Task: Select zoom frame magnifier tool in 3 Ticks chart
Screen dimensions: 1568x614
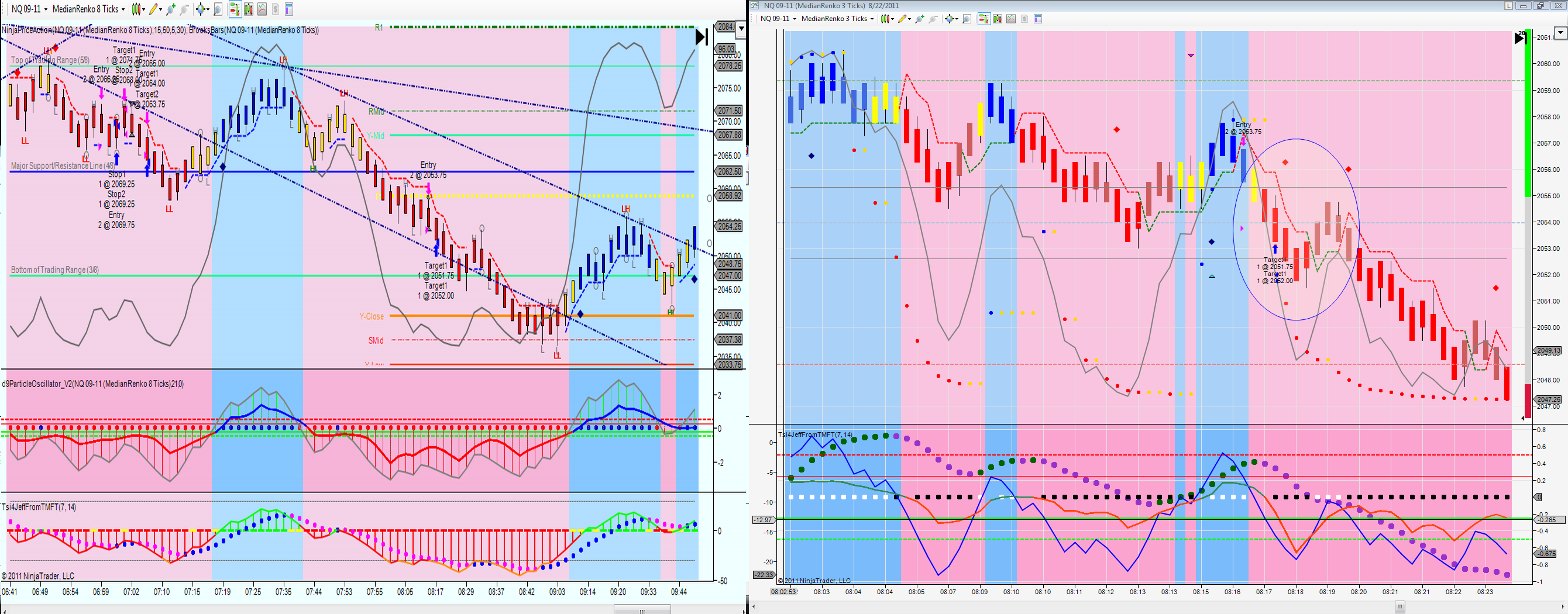Action: [967, 19]
